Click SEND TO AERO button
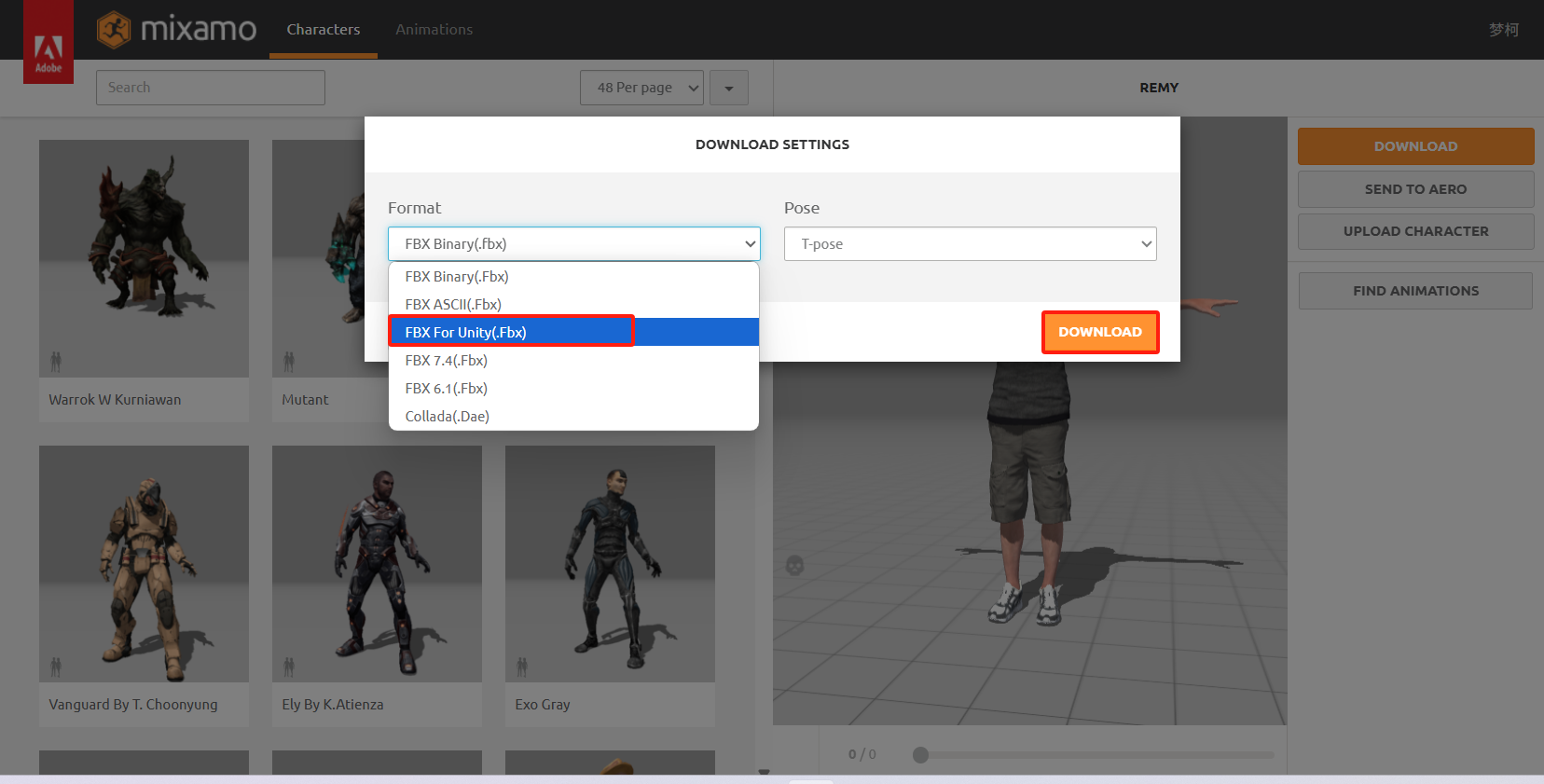The height and width of the screenshot is (784, 1544). click(1415, 189)
